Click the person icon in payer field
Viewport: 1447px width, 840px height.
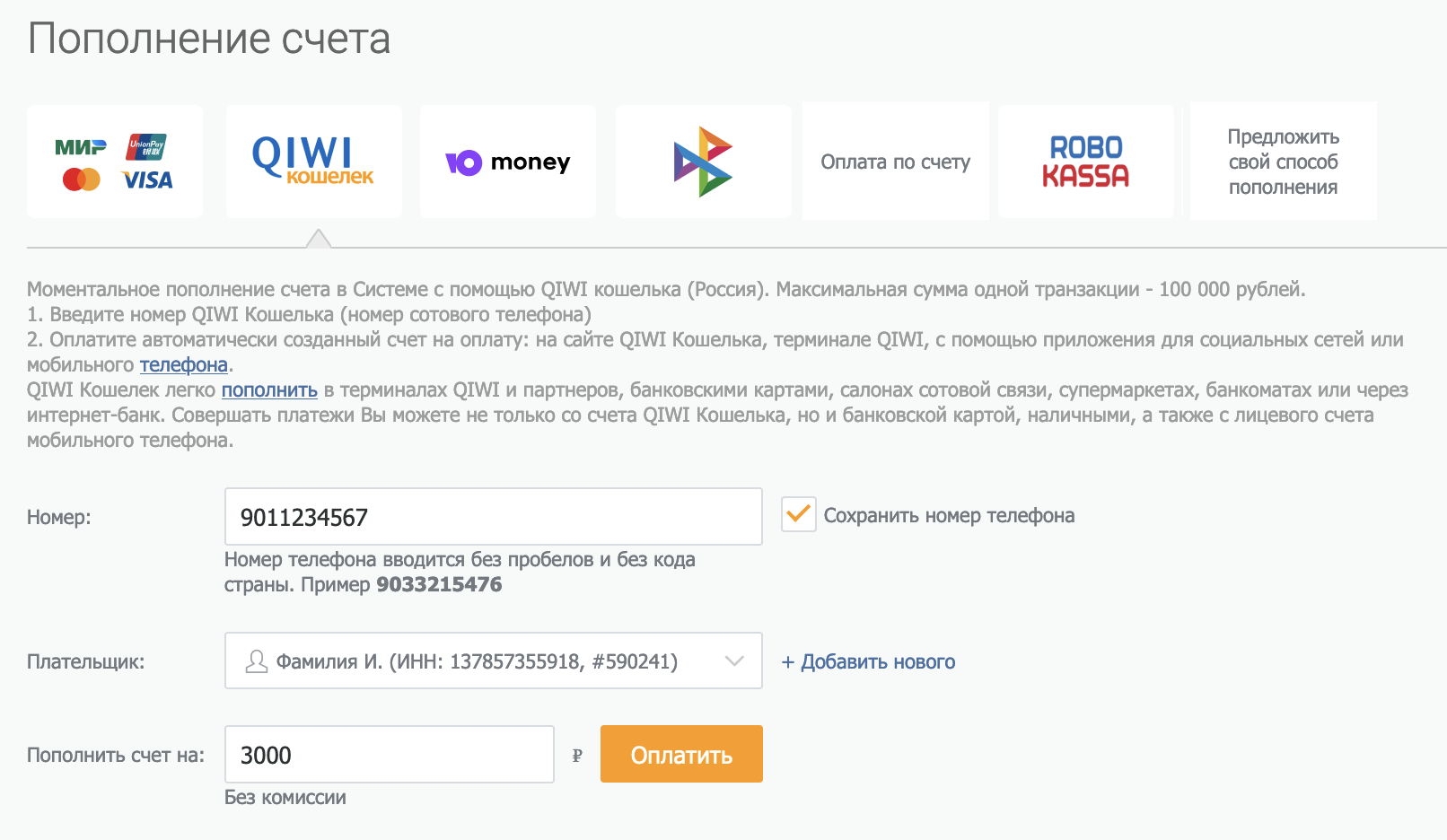pos(257,661)
